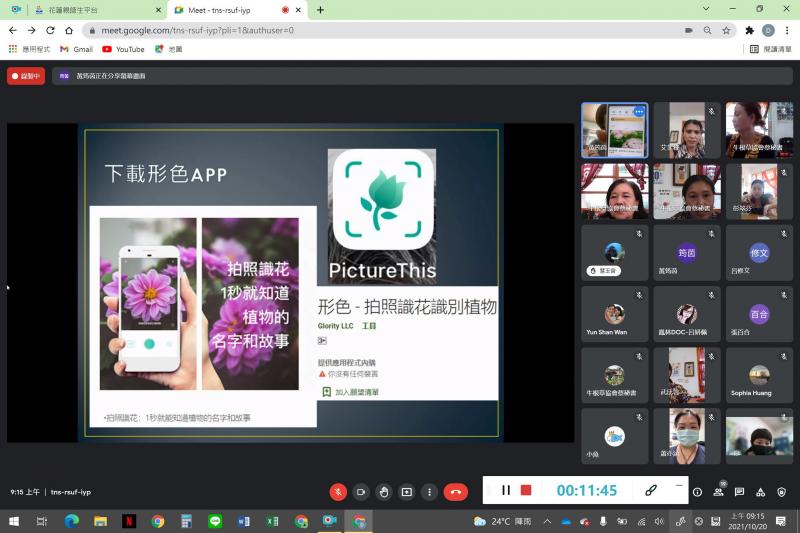Click the Present now screen icon
Viewport: 800px width, 533px height.
[407, 492]
